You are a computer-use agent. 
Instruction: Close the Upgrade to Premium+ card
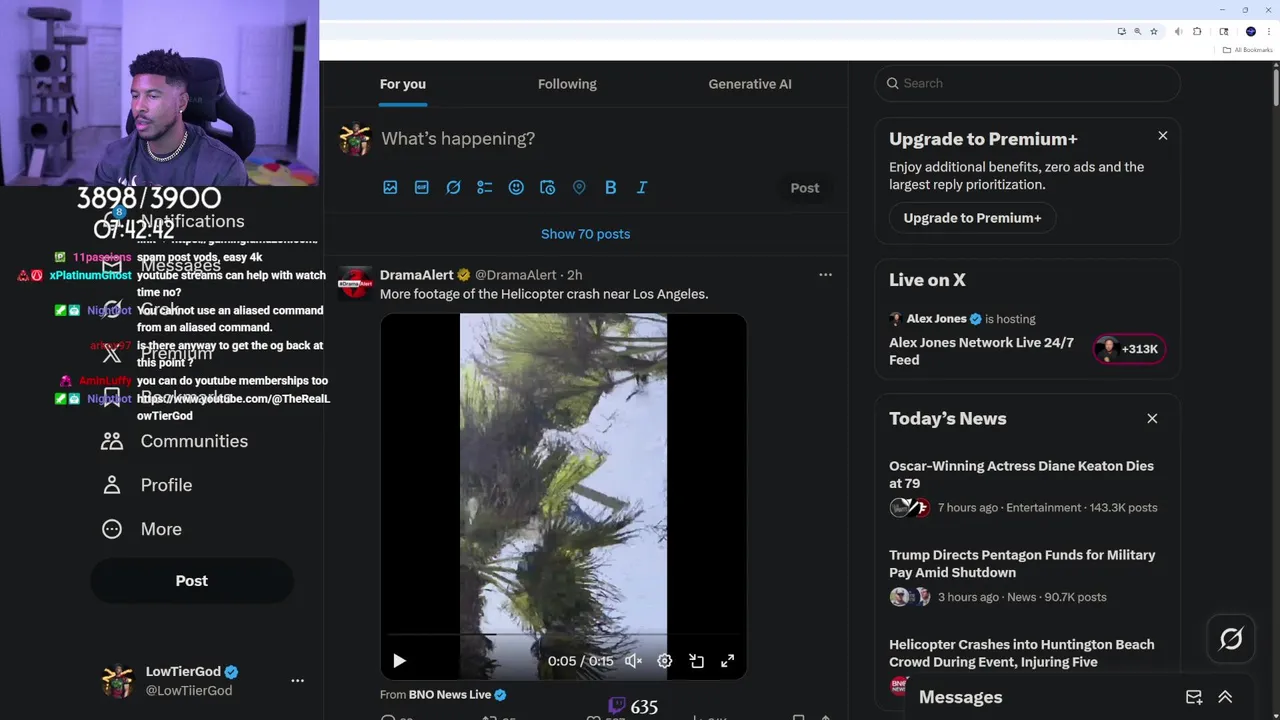click(1163, 135)
